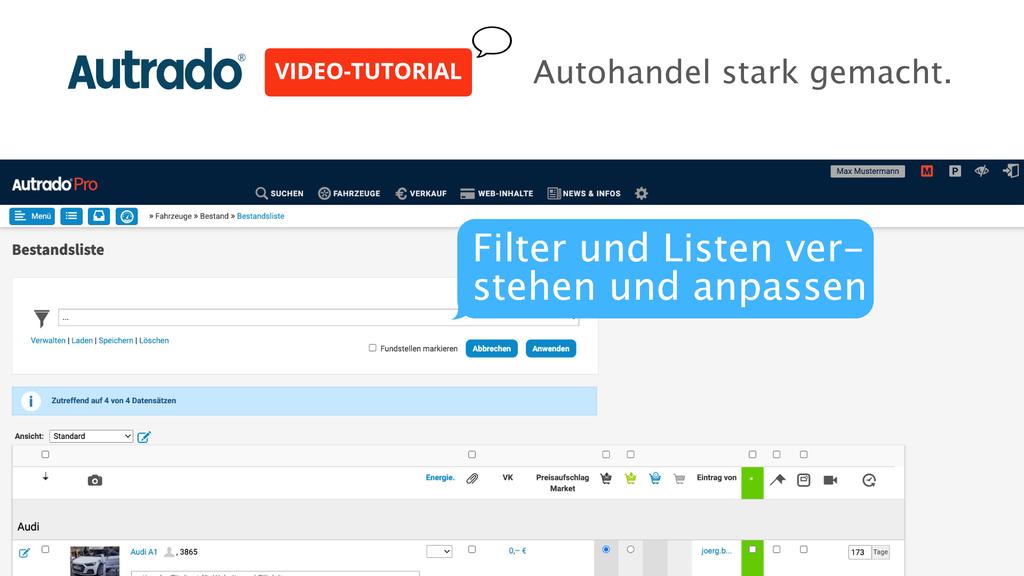Open the SUCHEN menu
Viewport: 1024px width, 576px height.
pyautogui.click(x=280, y=193)
